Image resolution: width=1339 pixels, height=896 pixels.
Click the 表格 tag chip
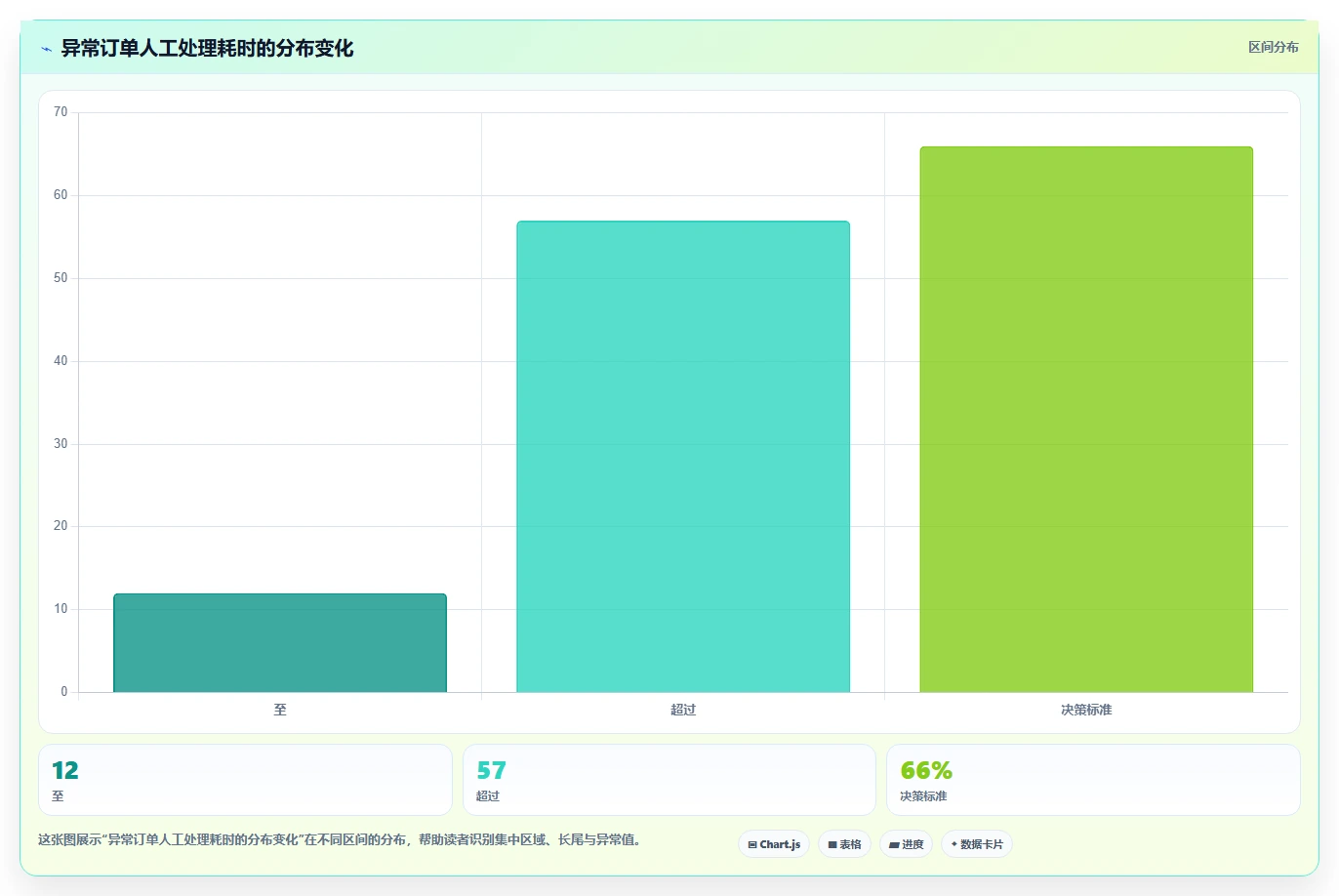click(844, 844)
